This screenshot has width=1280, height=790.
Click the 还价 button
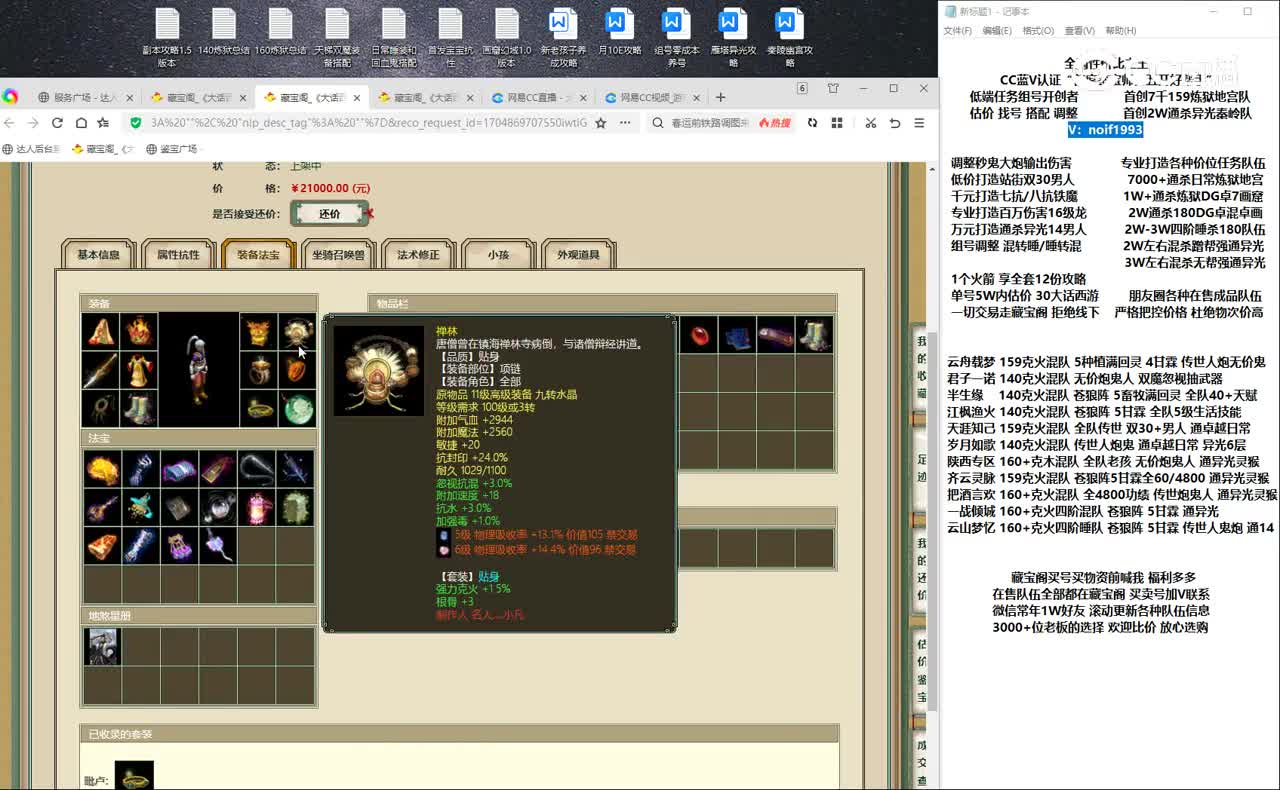[329, 214]
